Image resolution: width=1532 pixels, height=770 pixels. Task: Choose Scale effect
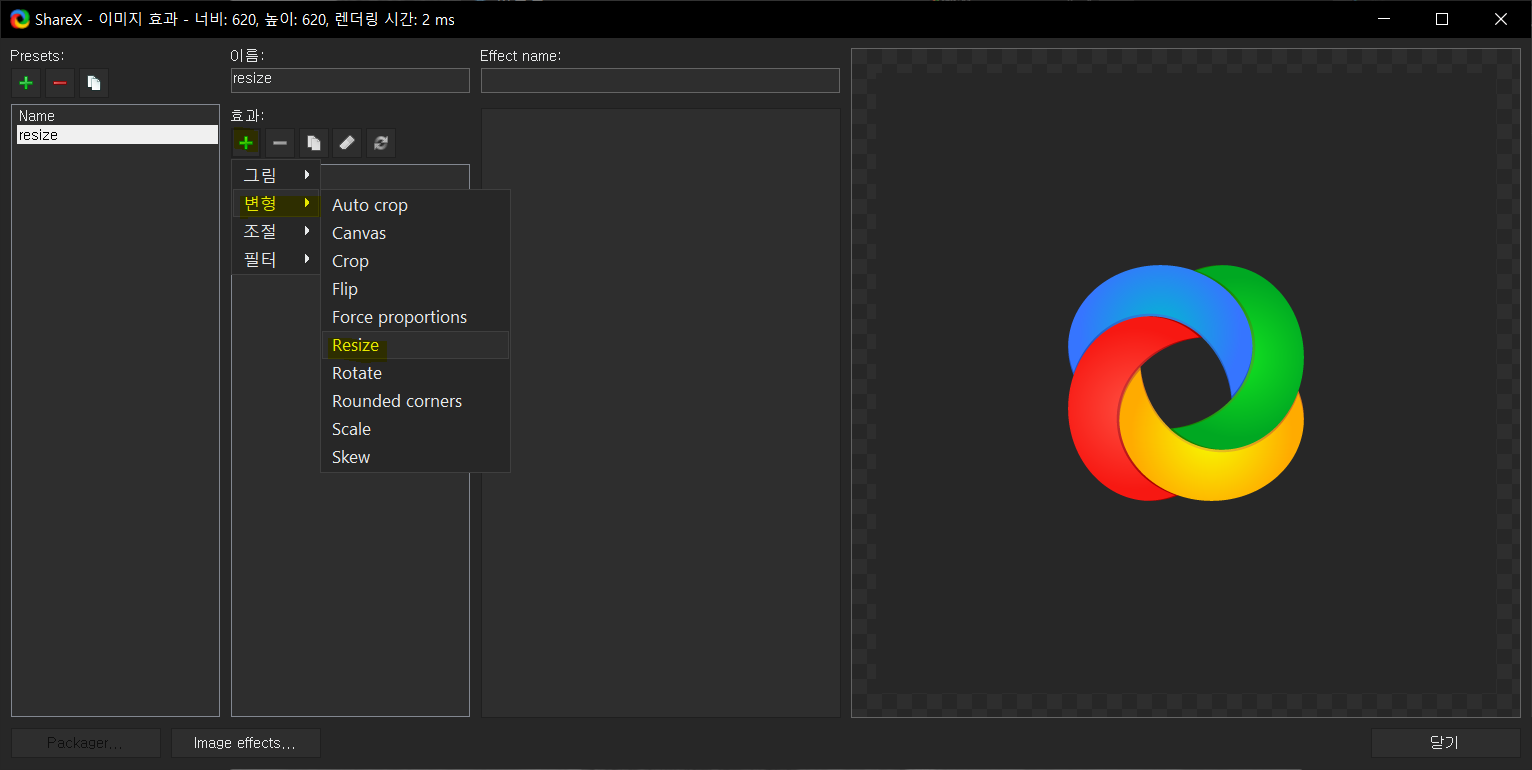(x=415, y=429)
